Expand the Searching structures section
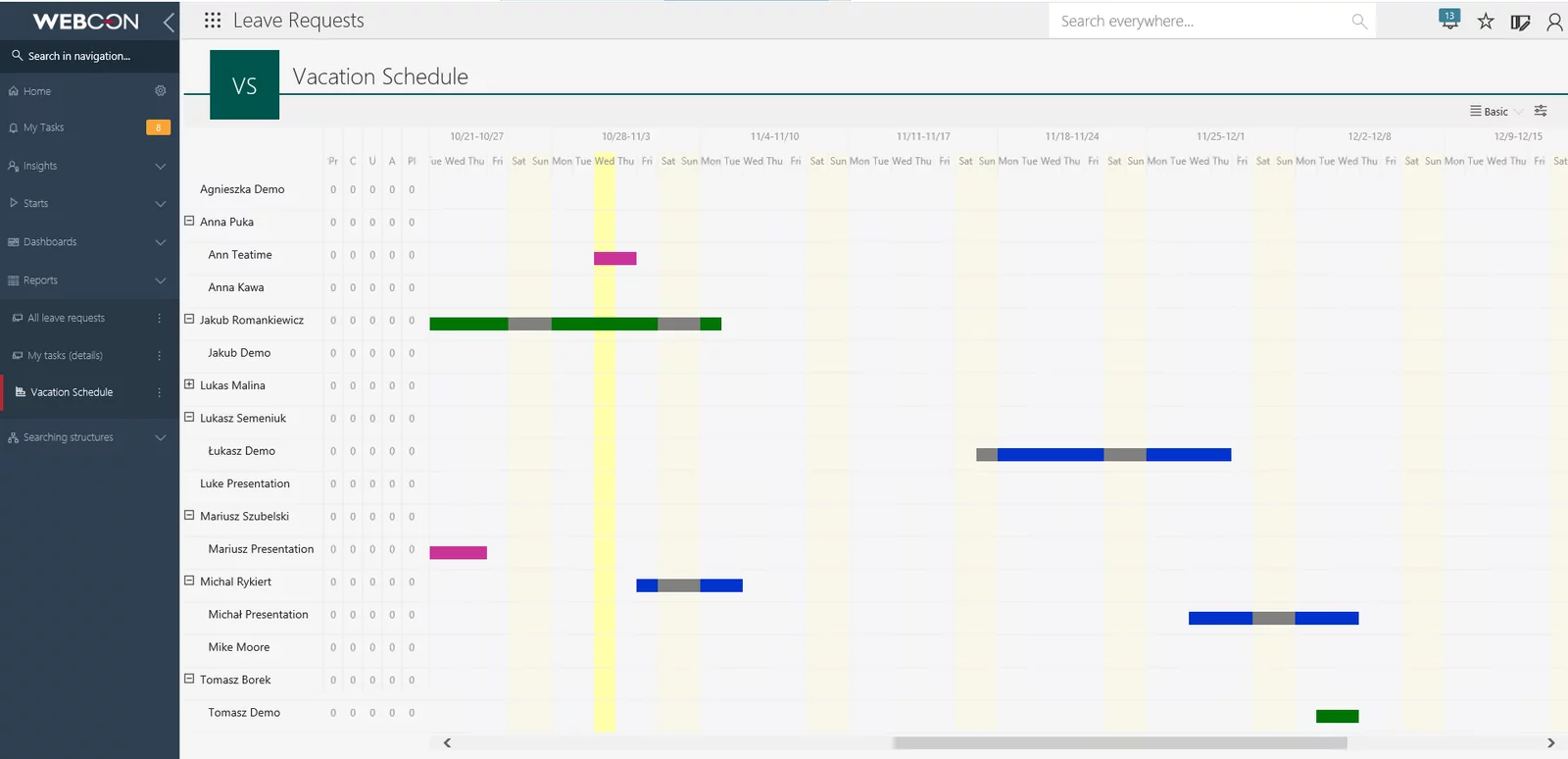Image resolution: width=1568 pixels, height=759 pixels. 160,437
